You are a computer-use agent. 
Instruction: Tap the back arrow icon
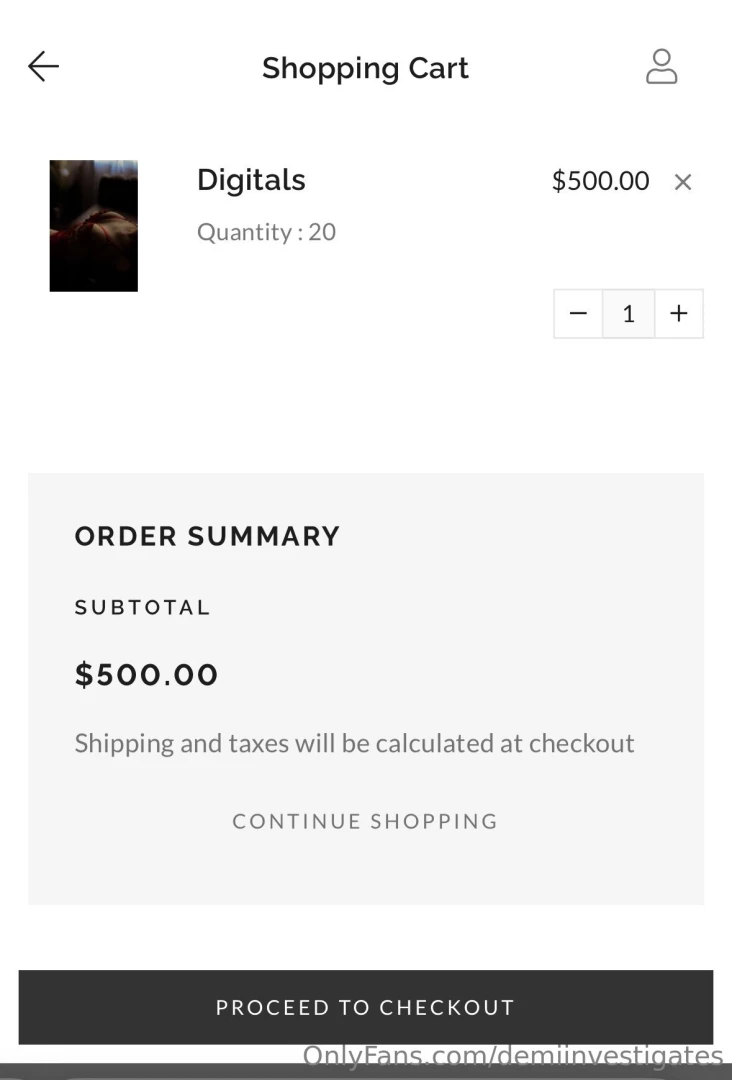click(x=44, y=67)
